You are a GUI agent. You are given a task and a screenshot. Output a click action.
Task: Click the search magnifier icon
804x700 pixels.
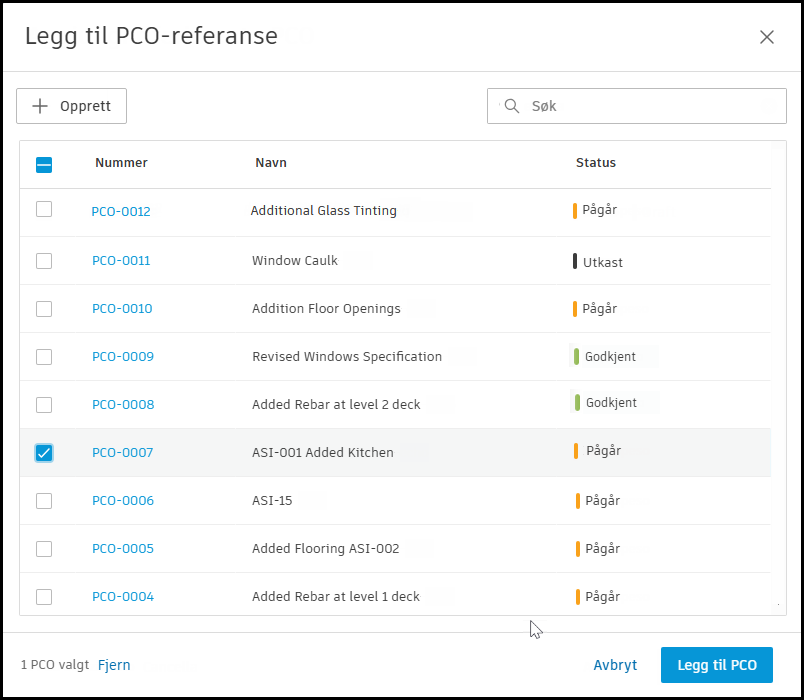point(512,106)
